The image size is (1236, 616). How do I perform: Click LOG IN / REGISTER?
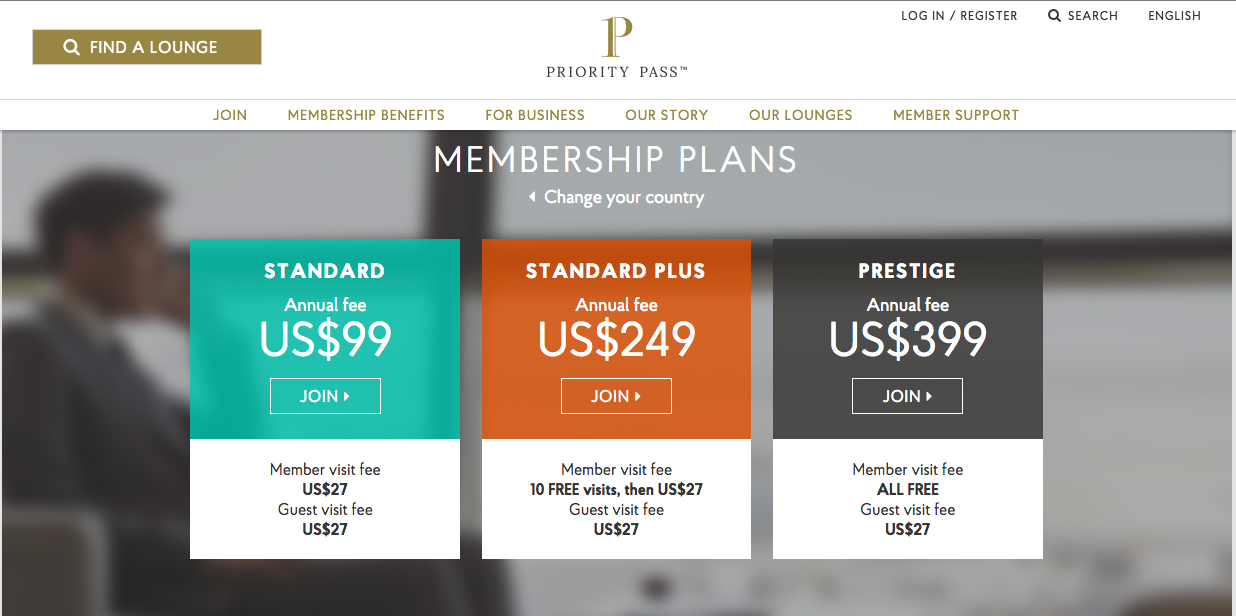click(x=959, y=15)
